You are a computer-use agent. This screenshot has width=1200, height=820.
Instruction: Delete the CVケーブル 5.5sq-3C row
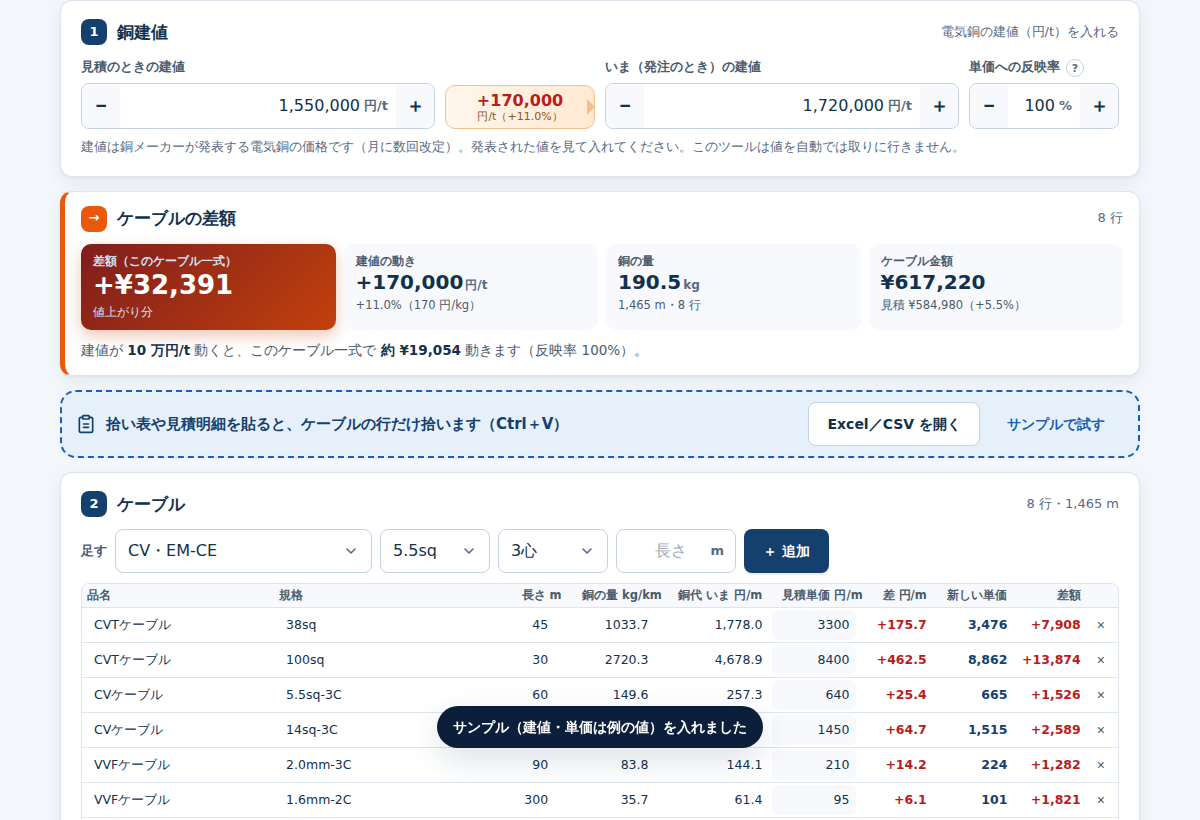1101,695
